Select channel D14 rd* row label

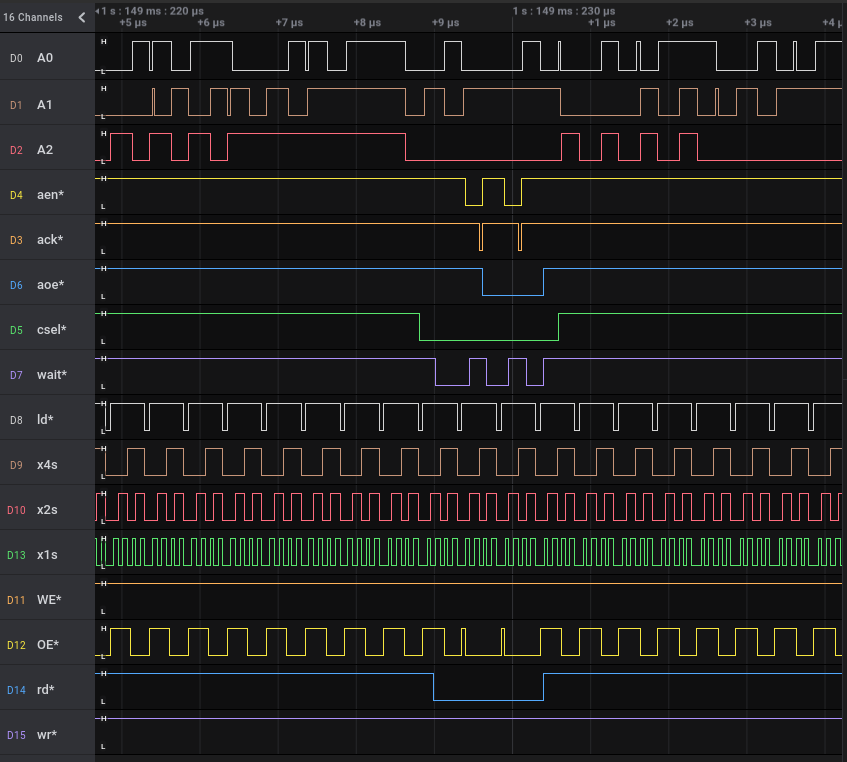click(x=48, y=690)
